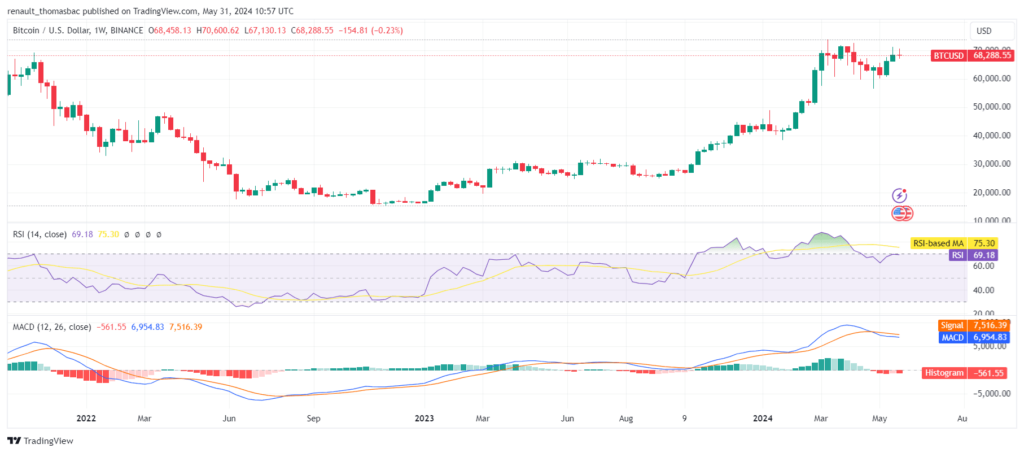Click the −5,000.00 level on MACD axis
The height and width of the screenshot is (453, 1024).
click(x=992, y=394)
